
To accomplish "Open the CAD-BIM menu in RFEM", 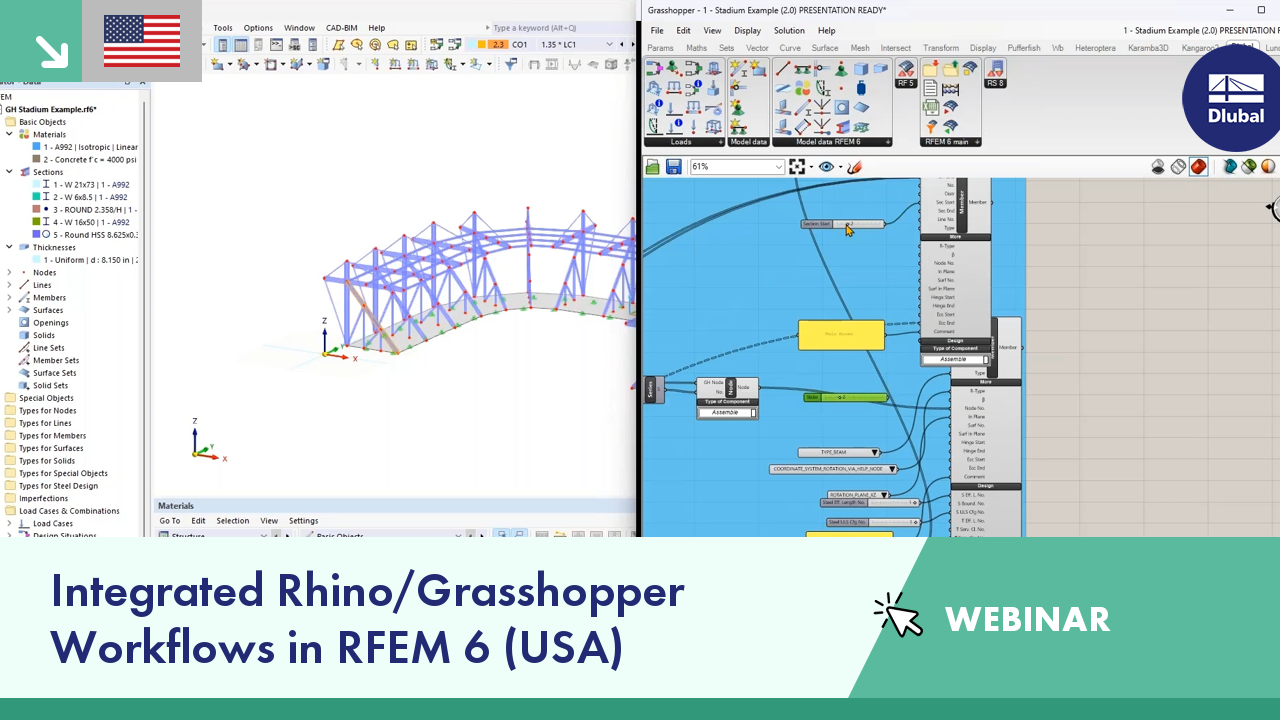I will [x=340, y=27].
